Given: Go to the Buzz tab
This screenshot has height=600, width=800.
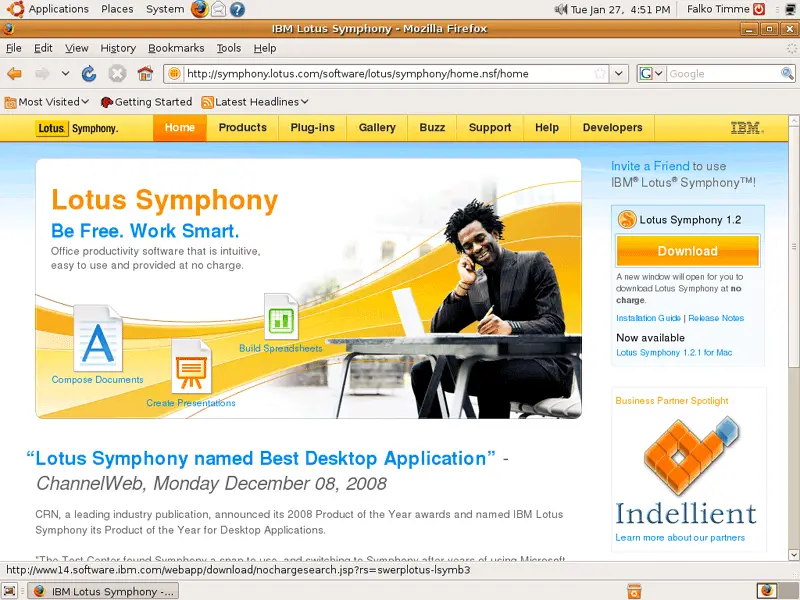Looking at the screenshot, I should [432, 128].
